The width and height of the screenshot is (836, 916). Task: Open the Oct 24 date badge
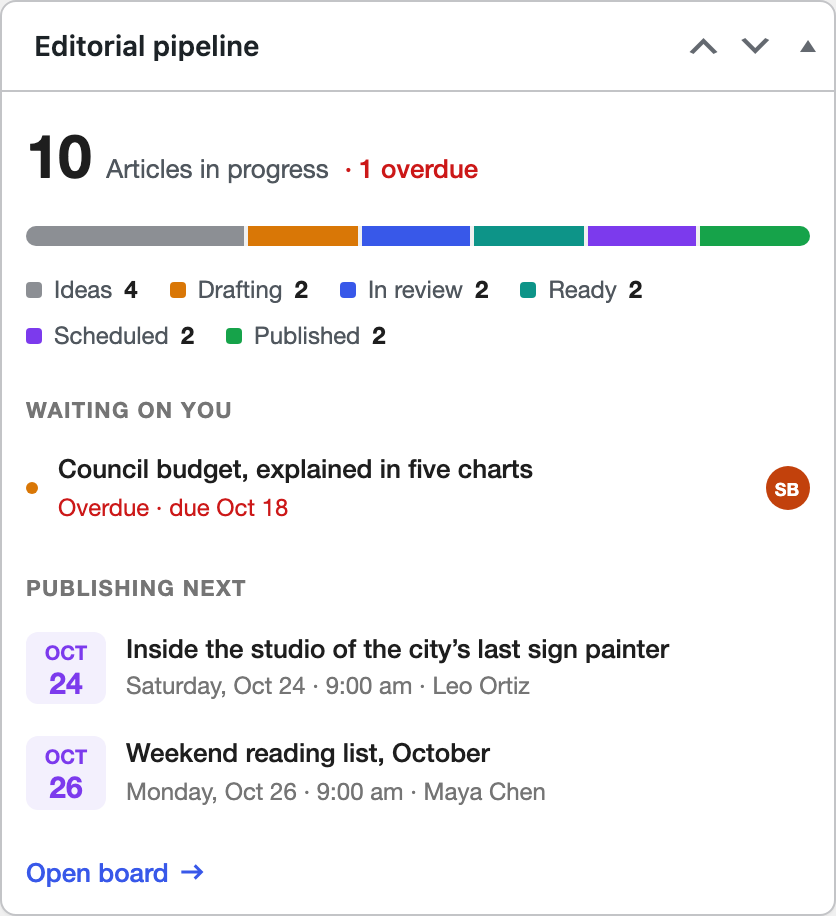66,668
